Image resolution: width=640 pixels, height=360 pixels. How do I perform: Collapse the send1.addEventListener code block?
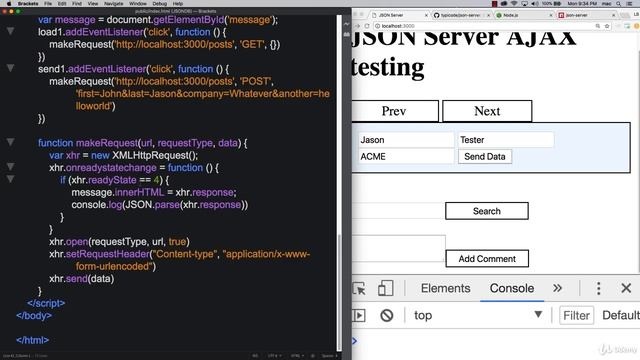(11, 68)
